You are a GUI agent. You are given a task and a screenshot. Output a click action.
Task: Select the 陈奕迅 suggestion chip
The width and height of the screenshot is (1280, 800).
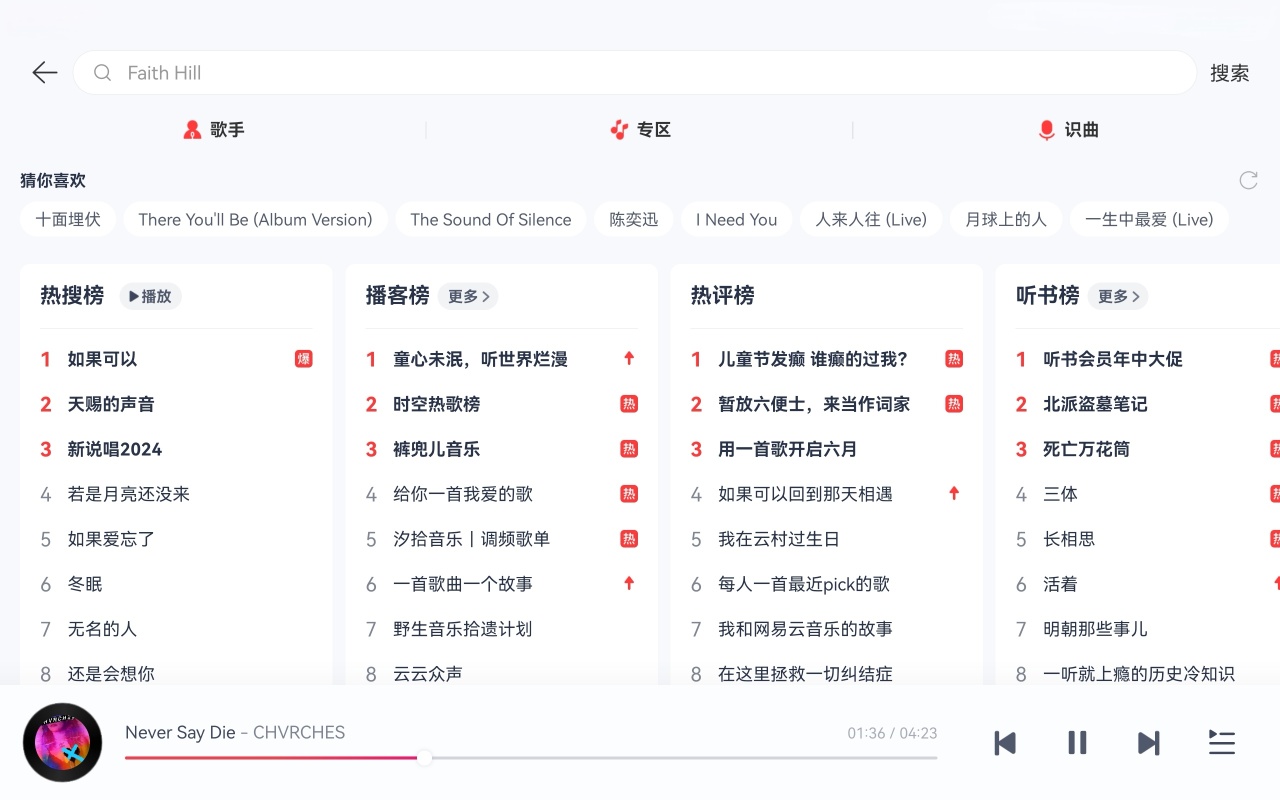[x=634, y=220]
